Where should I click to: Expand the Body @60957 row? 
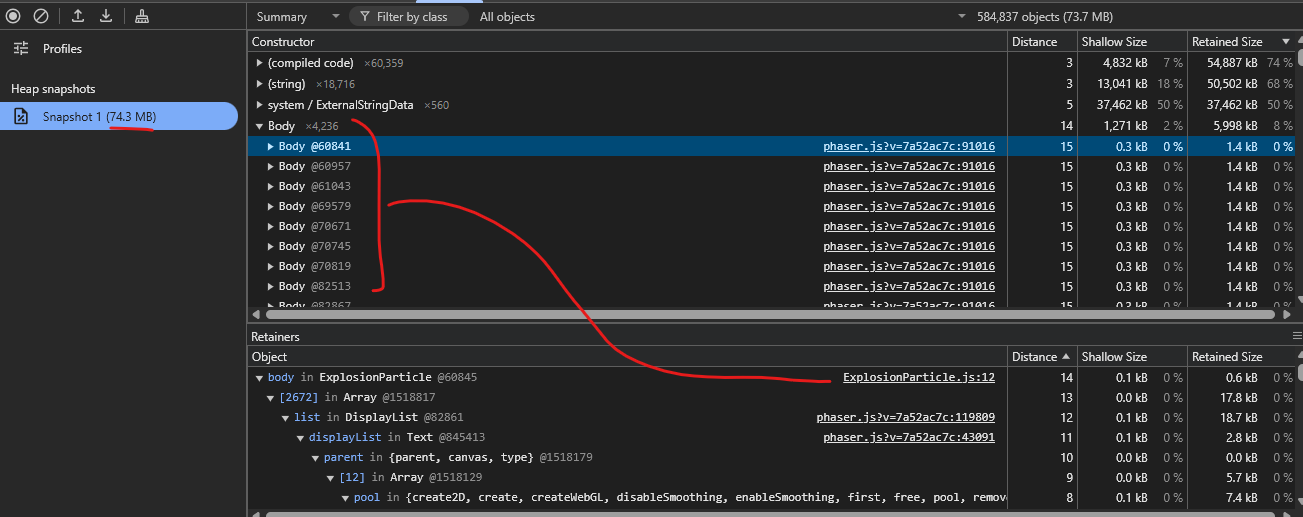pyautogui.click(x=271, y=166)
